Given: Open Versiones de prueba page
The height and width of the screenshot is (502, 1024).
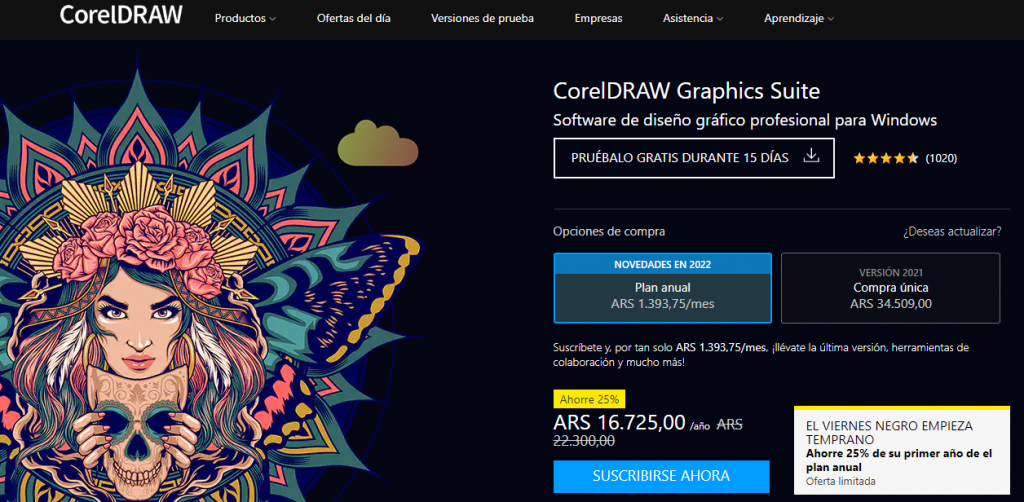Looking at the screenshot, I should pyautogui.click(x=483, y=18).
